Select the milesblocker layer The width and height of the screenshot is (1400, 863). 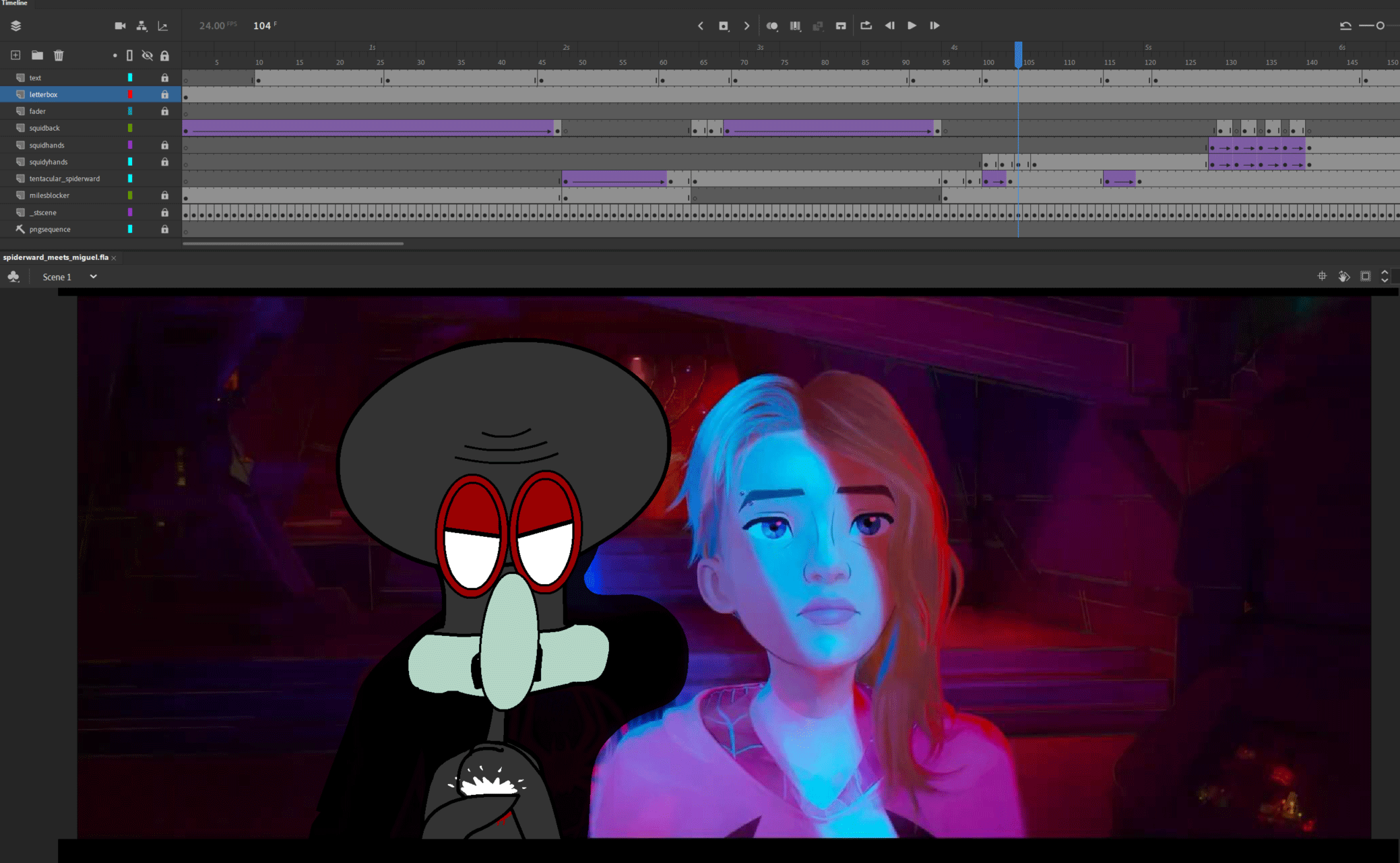[49, 195]
